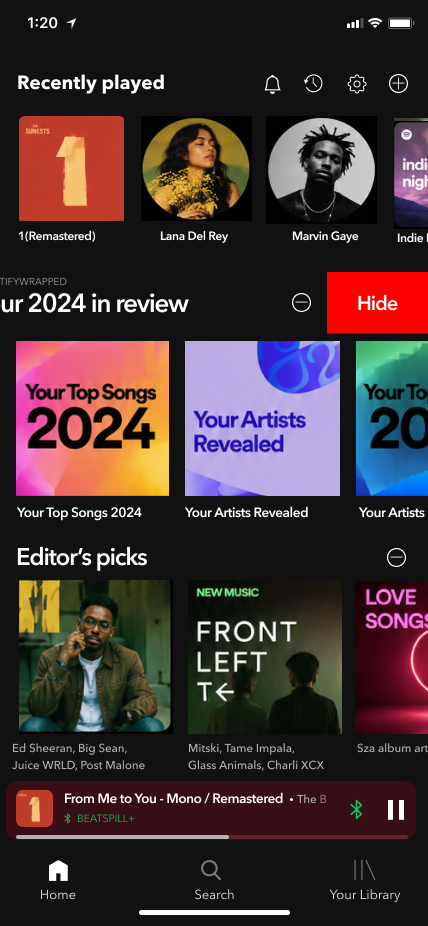Open the Front Left playlist cover
The image size is (428, 926).
coord(265,657)
